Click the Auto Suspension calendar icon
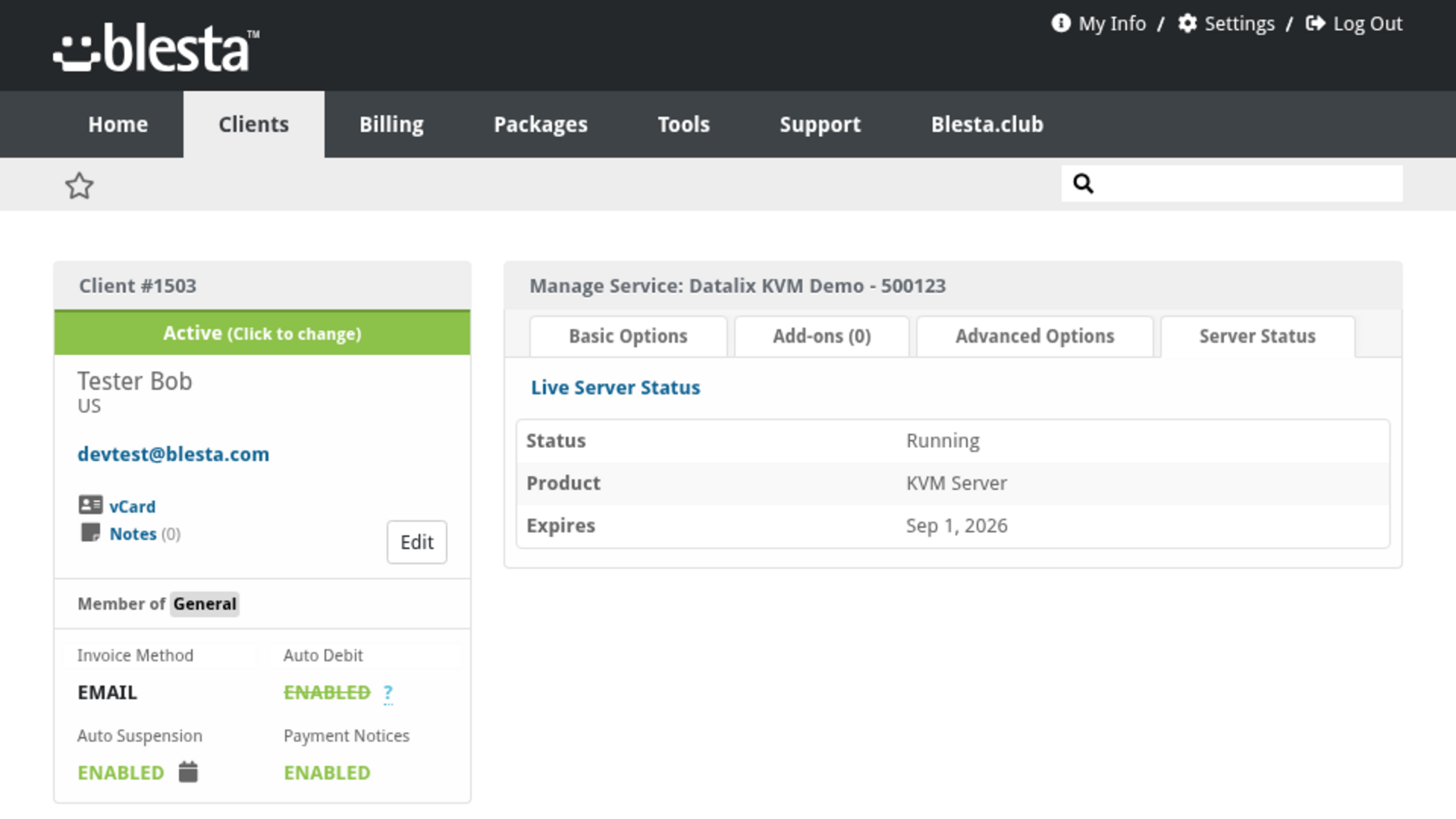The height and width of the screenshot is (819, 1456). pyautogui.click(x=188, y=772)
